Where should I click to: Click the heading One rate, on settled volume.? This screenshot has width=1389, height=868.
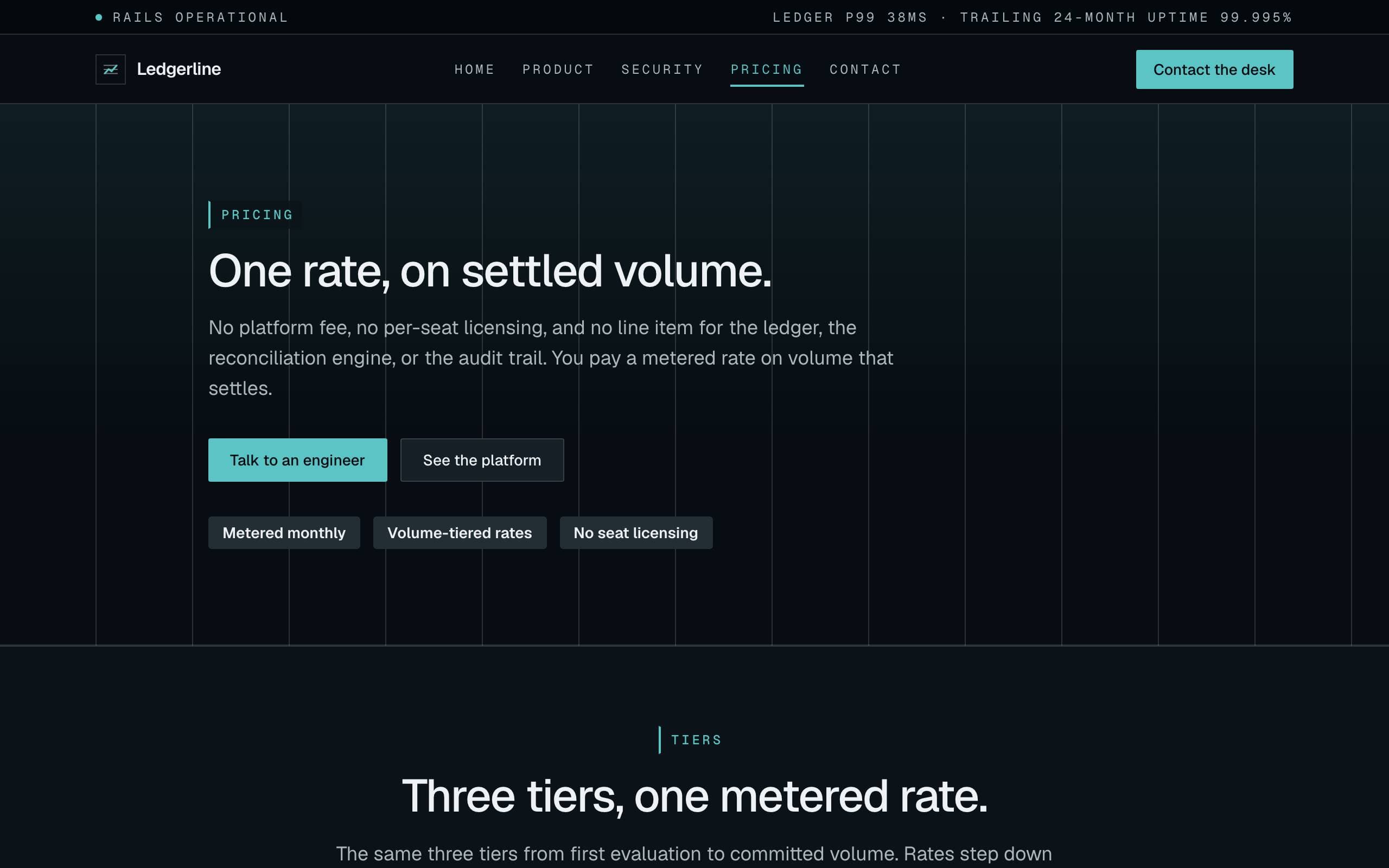pyautogui.click(x=490, y=271)
